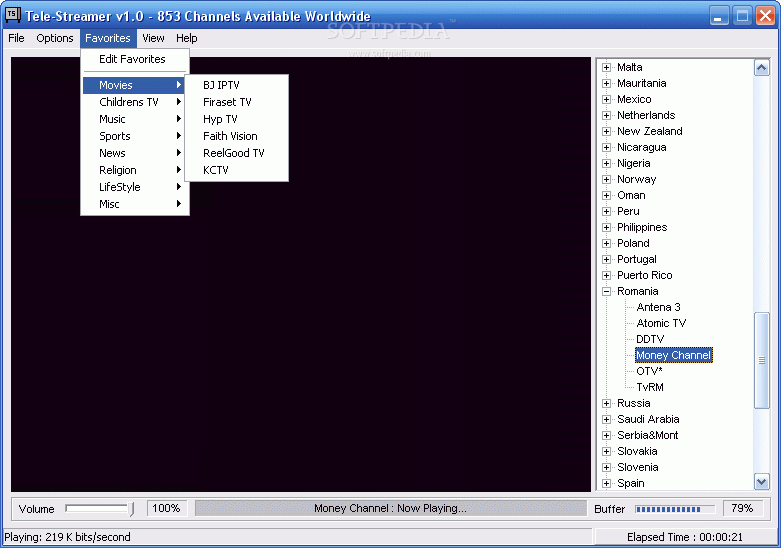Expand the Serbia&Mont node
The height and width of the screenshot is (548, 781).
[606, 435]
